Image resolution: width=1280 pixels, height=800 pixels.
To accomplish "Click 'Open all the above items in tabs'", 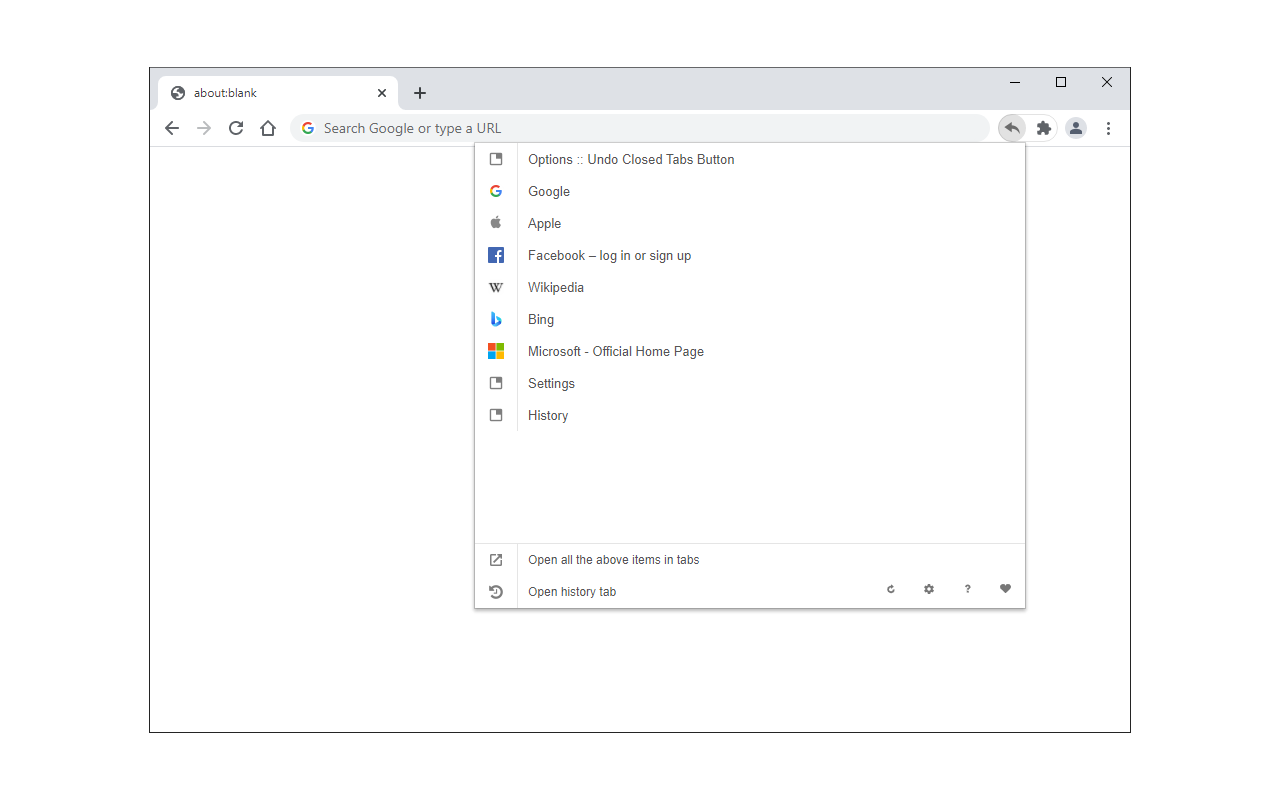I will [x=613, y=559].
